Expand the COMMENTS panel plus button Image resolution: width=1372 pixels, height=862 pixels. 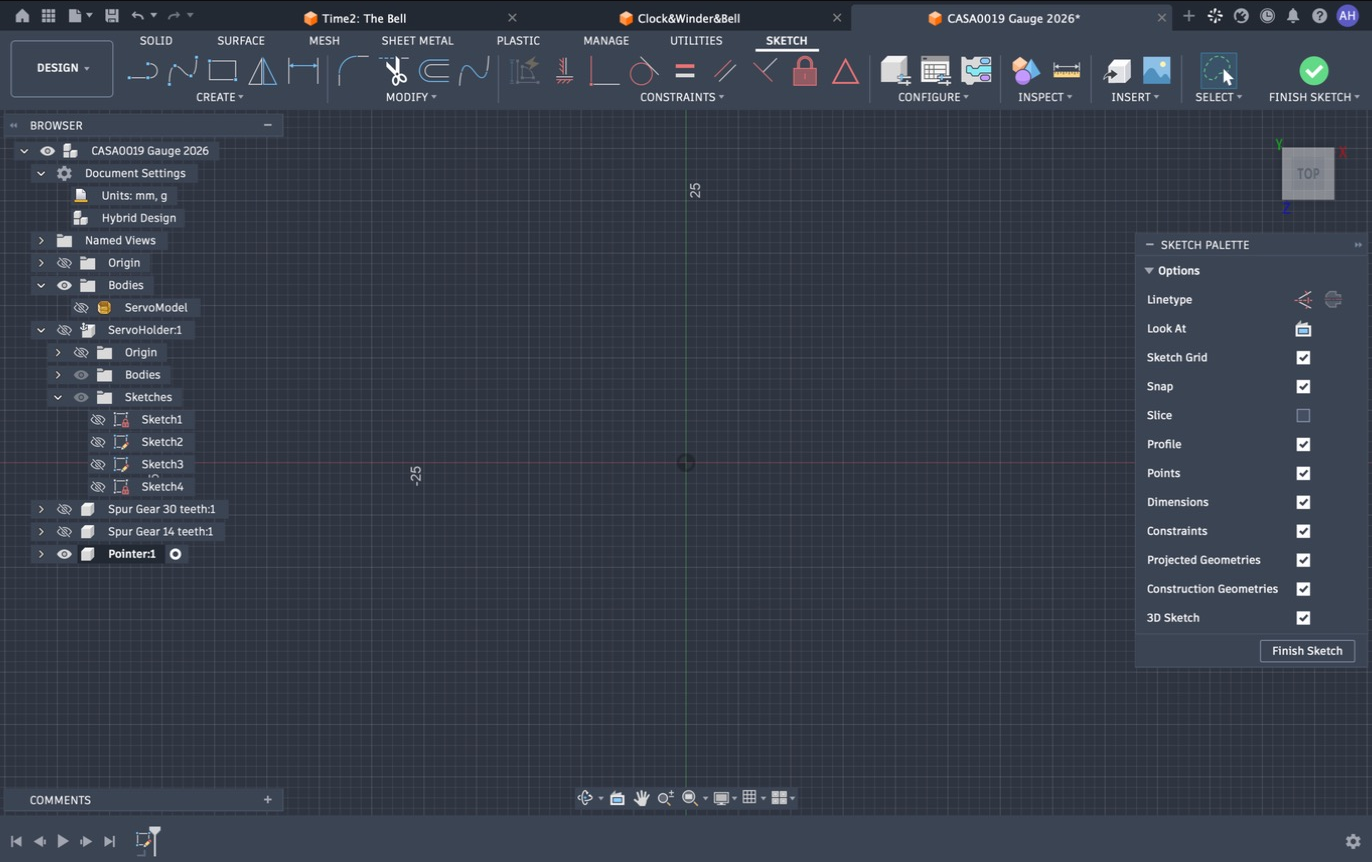pyautogui.click(x=267, y=800)
